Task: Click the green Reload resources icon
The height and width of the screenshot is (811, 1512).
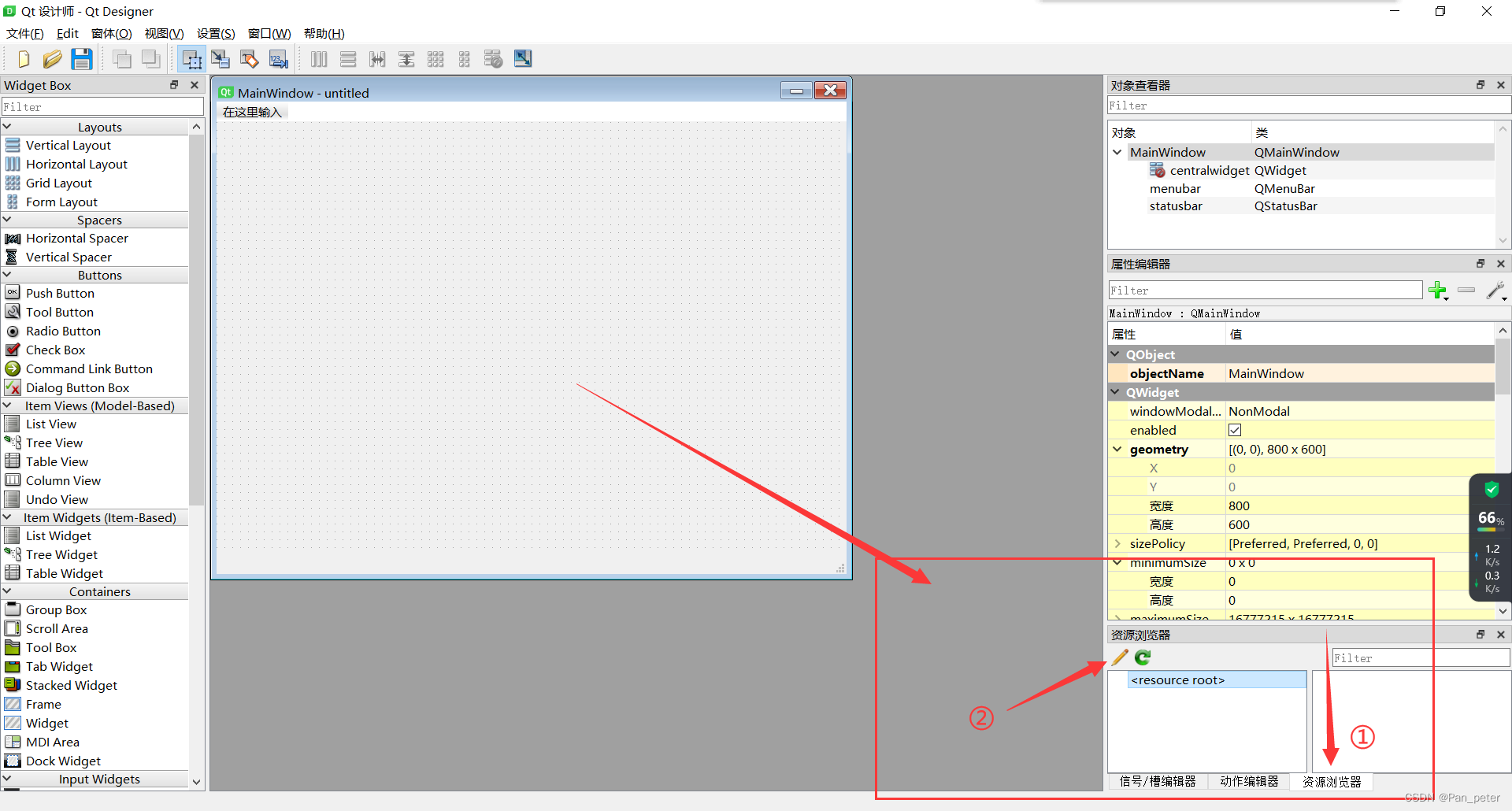Action: [x=1143, y=657]
